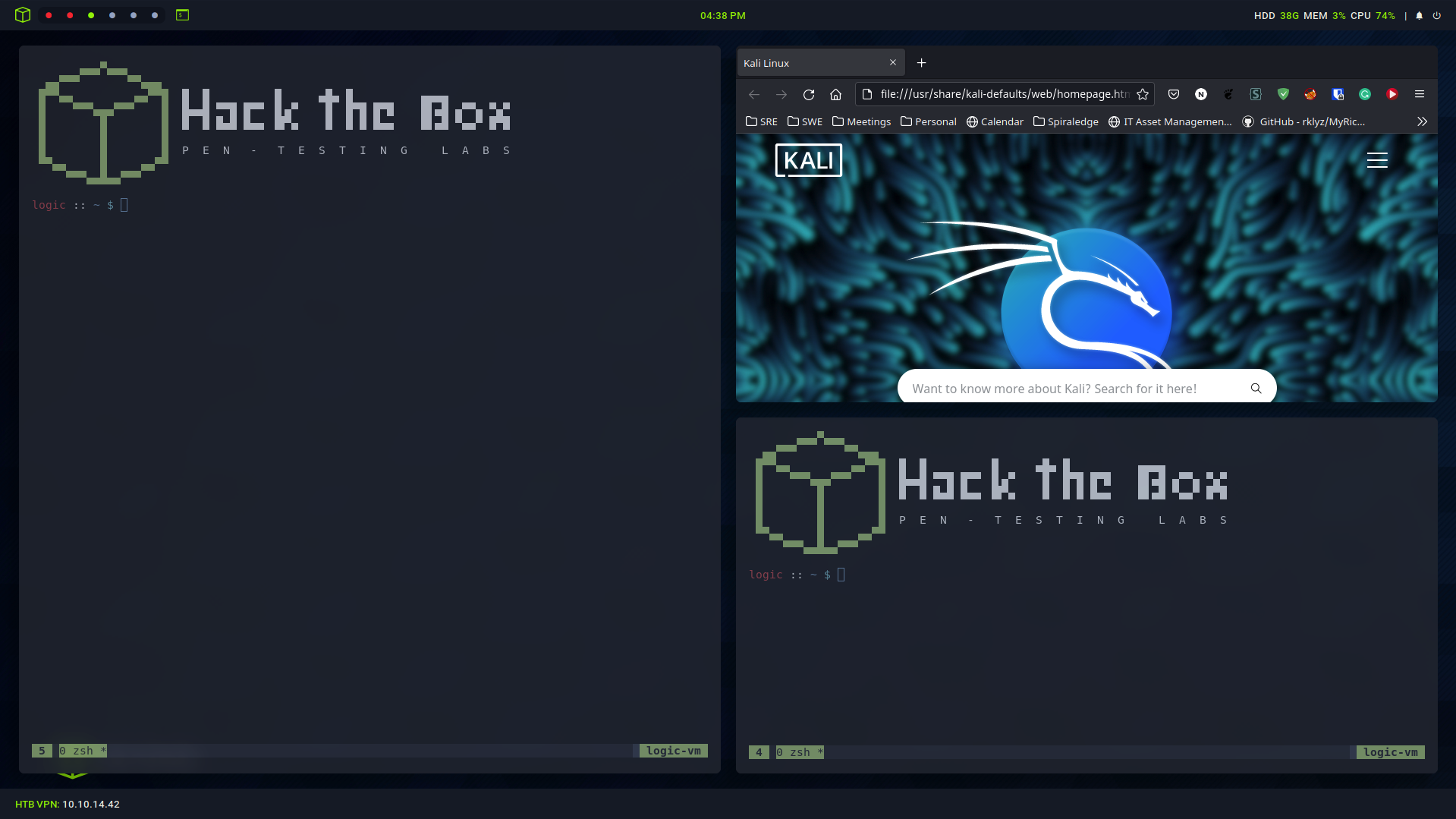Image resolution: width=1456 pixels, height=819 pixels.
Task: Open the GNOME foot extension icon
Action: [1228, 94]
